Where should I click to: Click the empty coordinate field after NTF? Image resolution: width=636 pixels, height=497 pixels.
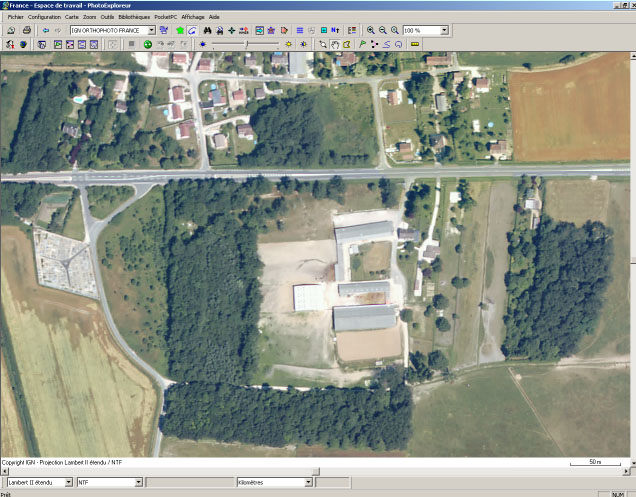point(189,482)
